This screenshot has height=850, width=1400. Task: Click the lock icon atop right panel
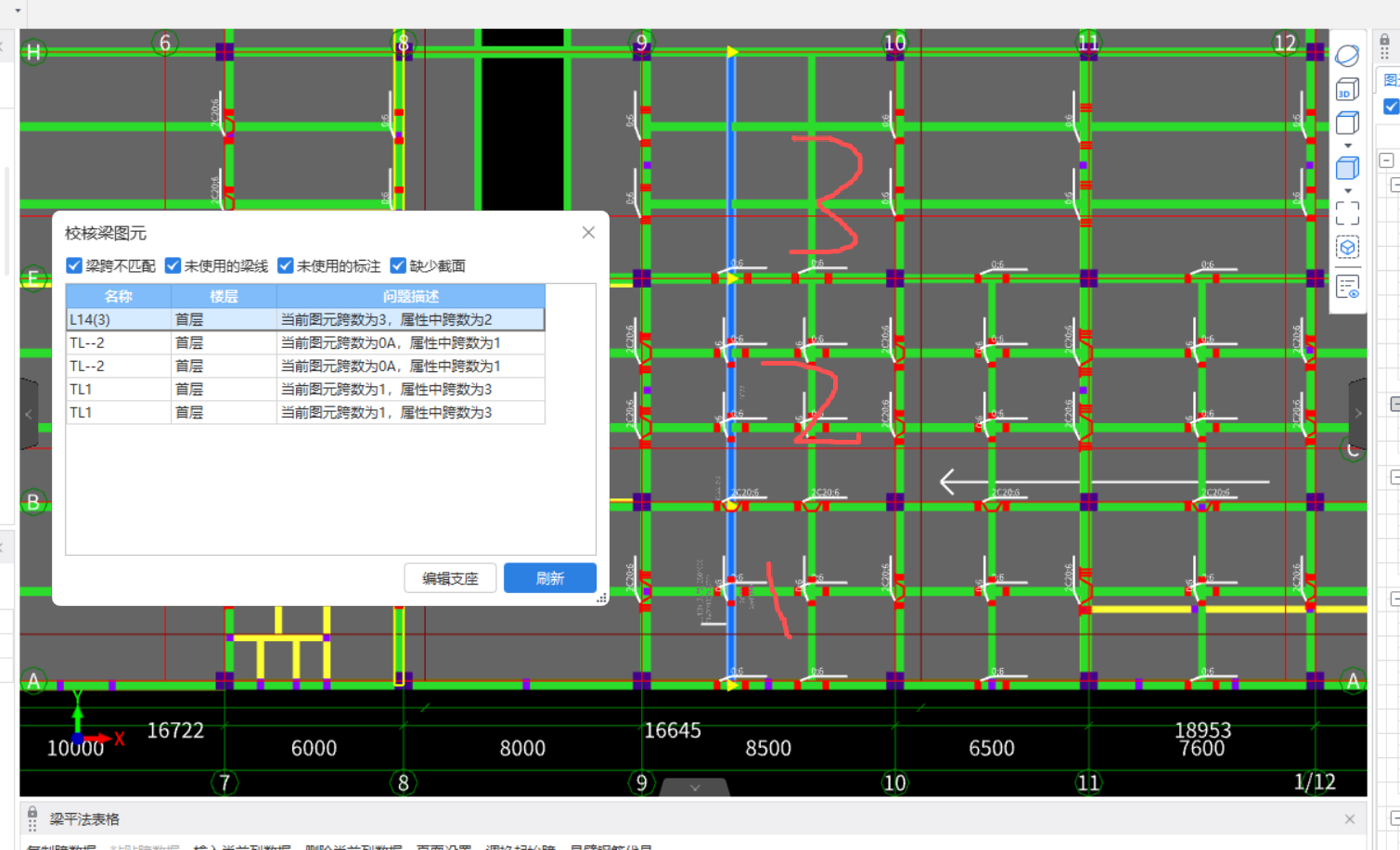pyautogui.click(x=1384, y=41)
